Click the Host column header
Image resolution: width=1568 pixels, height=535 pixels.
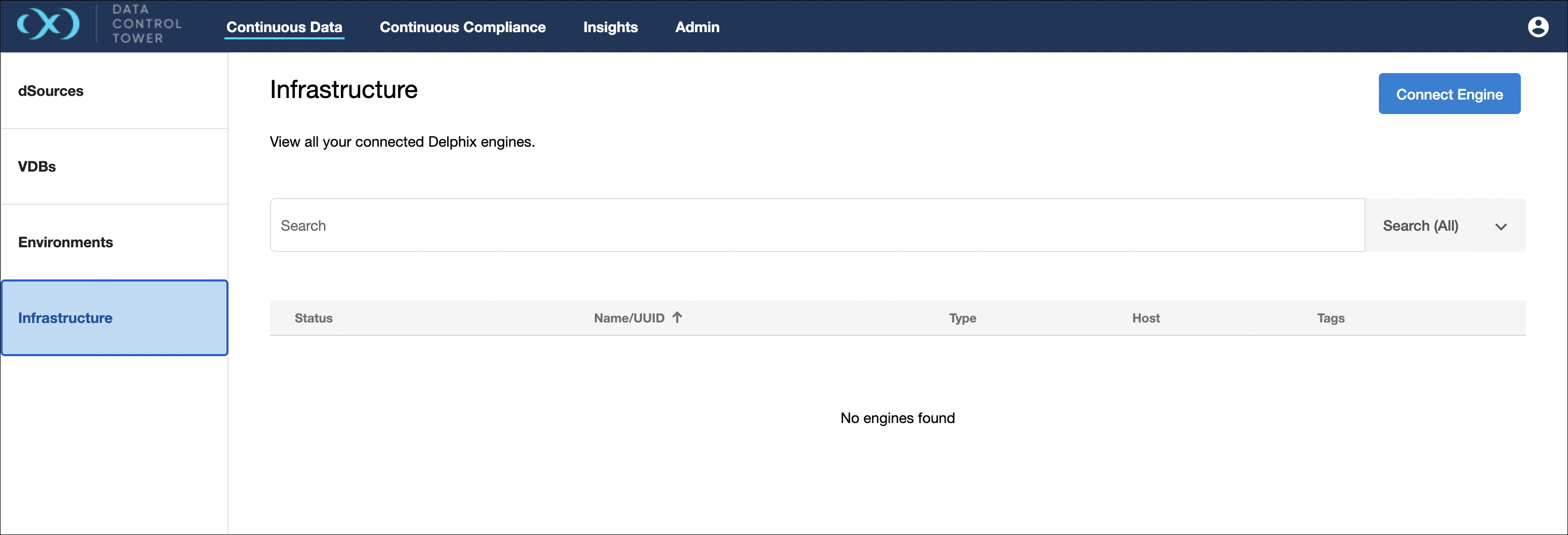click(x=1146, y=318)
